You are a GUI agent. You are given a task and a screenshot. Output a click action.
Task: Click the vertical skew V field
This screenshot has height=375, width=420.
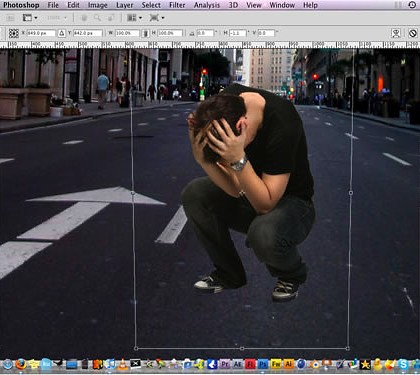[266, 33]
